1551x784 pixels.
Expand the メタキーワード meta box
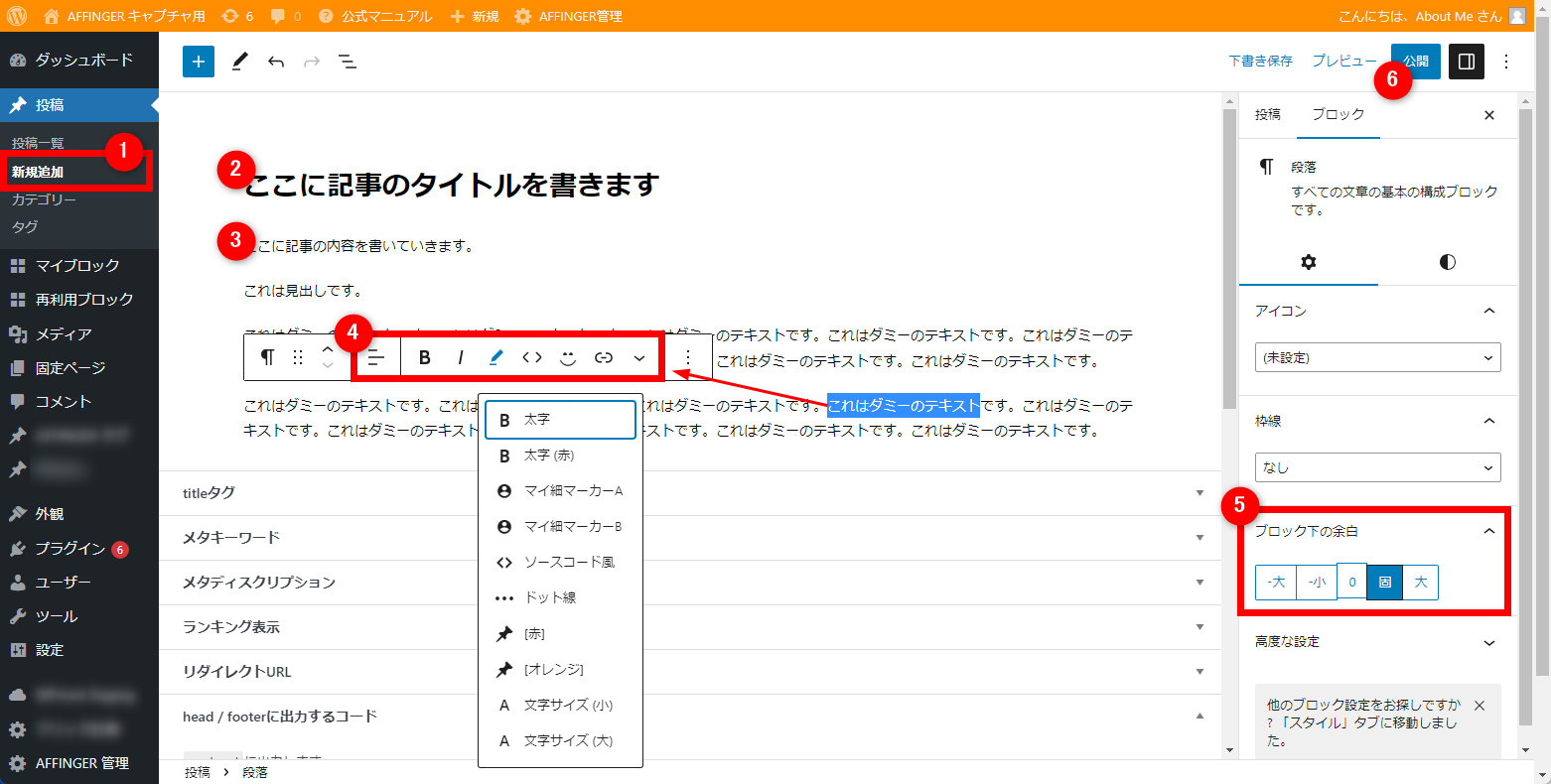pos(690,538)
